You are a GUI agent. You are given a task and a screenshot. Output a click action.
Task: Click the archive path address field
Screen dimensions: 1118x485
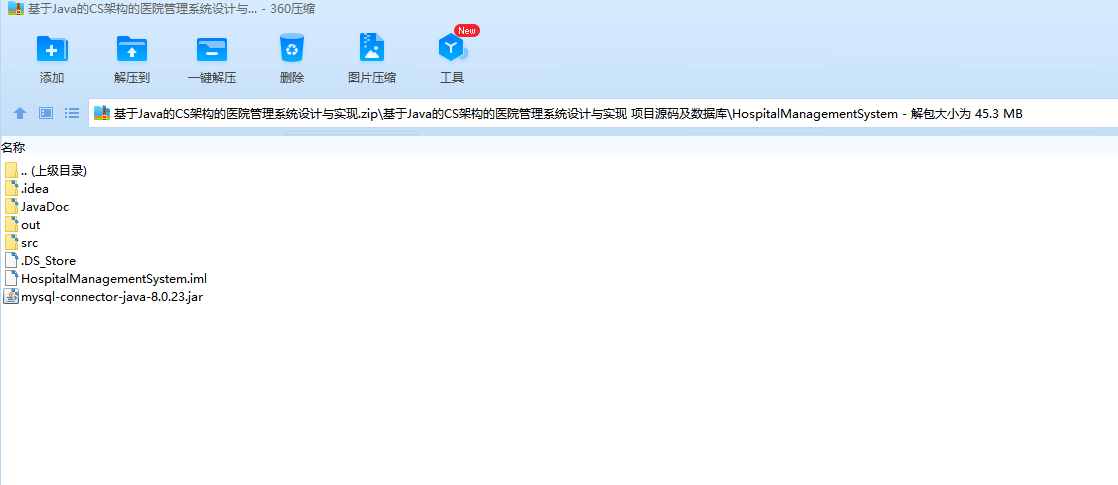[x=602, y=113]
